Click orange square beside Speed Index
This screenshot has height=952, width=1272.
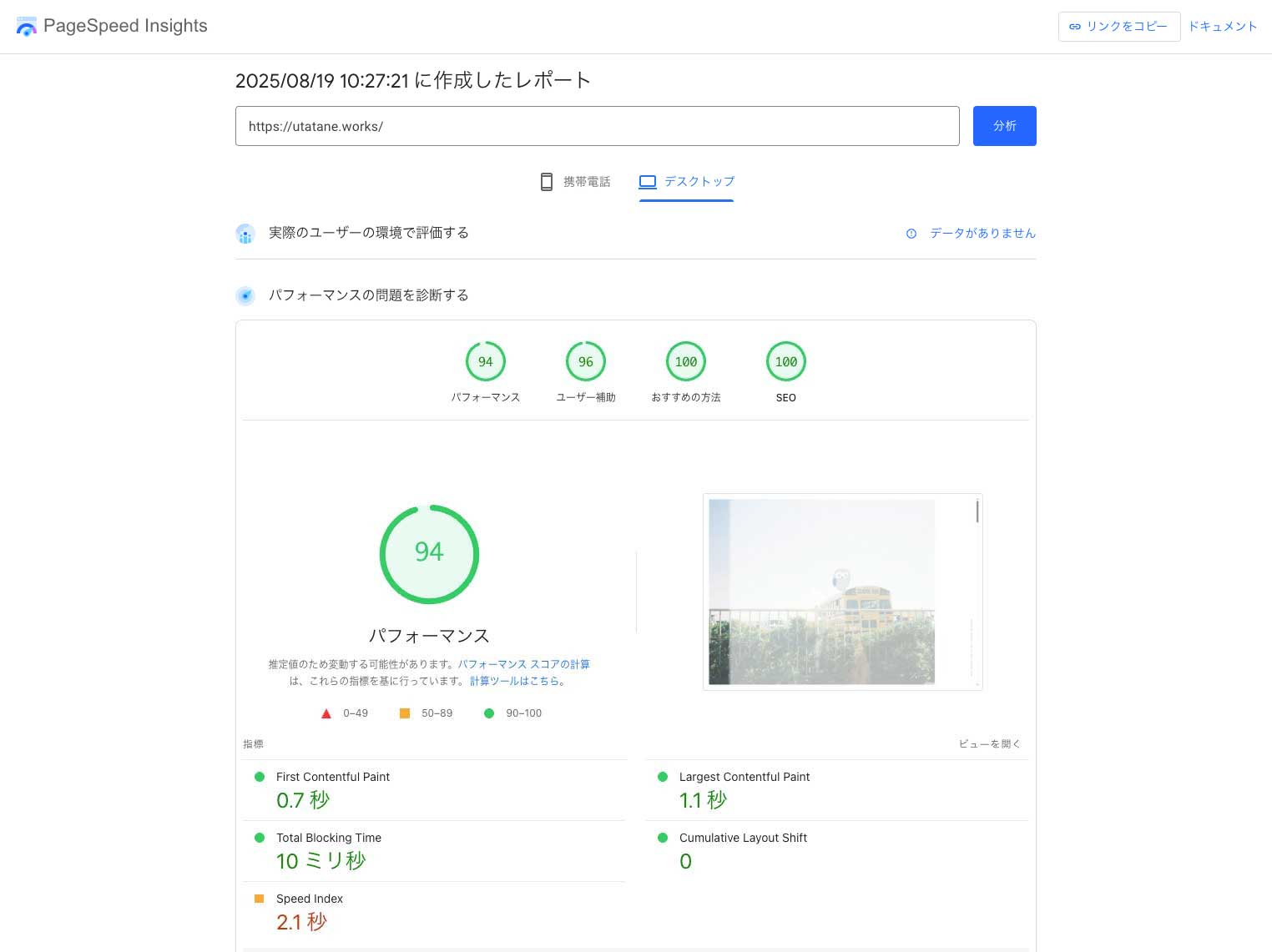point(260,899)
